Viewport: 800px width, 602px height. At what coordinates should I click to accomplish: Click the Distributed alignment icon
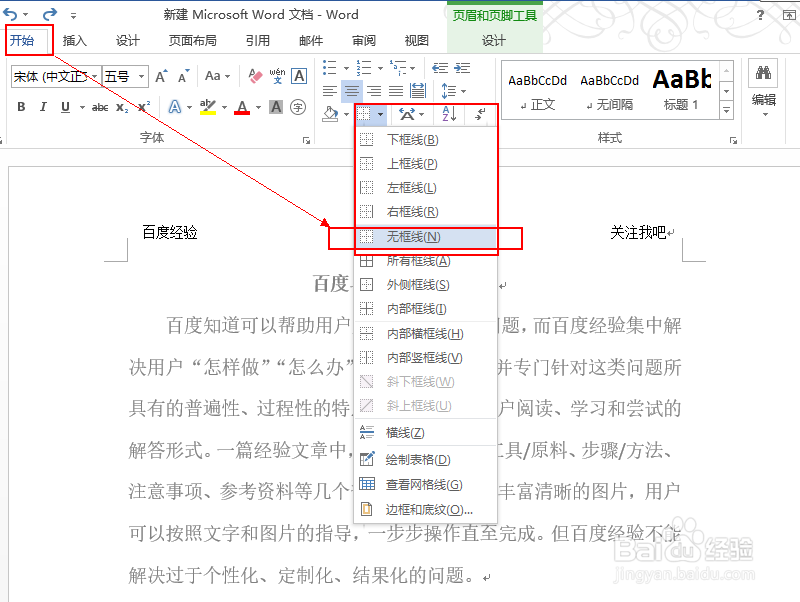(x=418, y=91)
